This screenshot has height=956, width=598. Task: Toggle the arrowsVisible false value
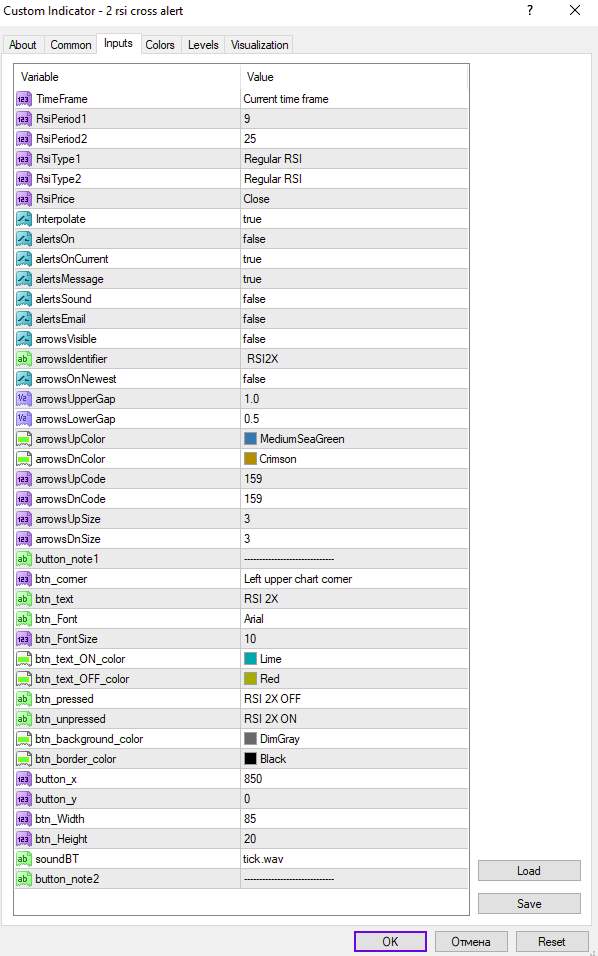pos(354,339)
